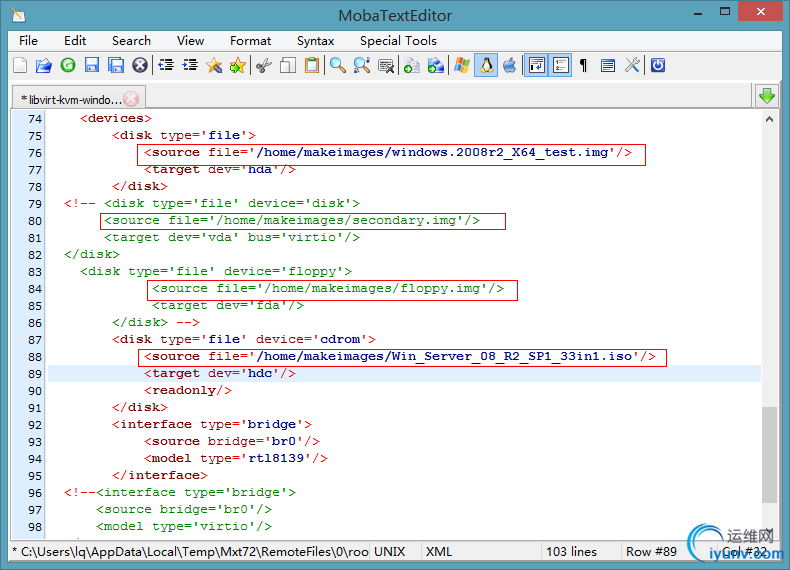Create a new blank document

point(20,66)
